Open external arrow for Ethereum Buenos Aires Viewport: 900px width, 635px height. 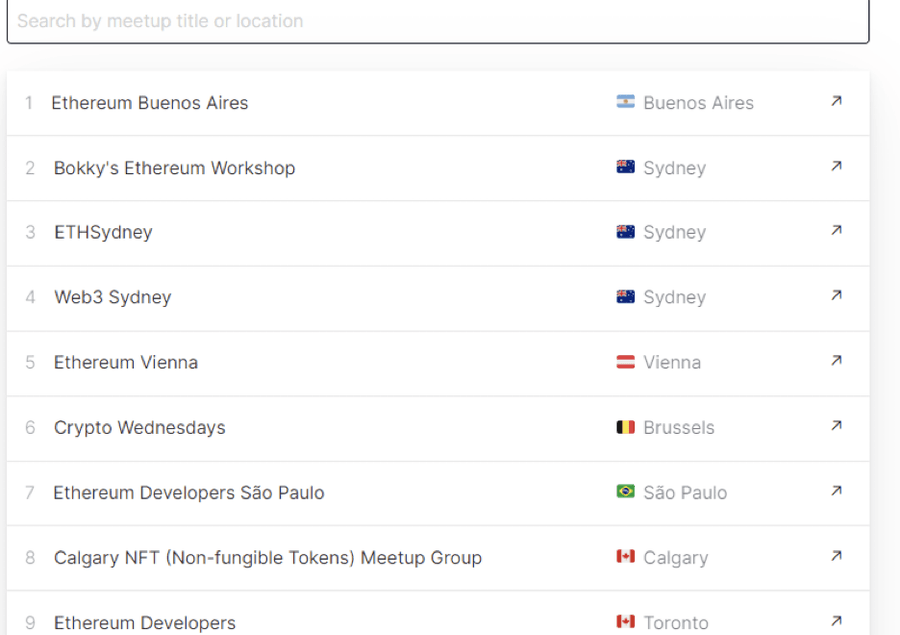[x=836, y=101]
